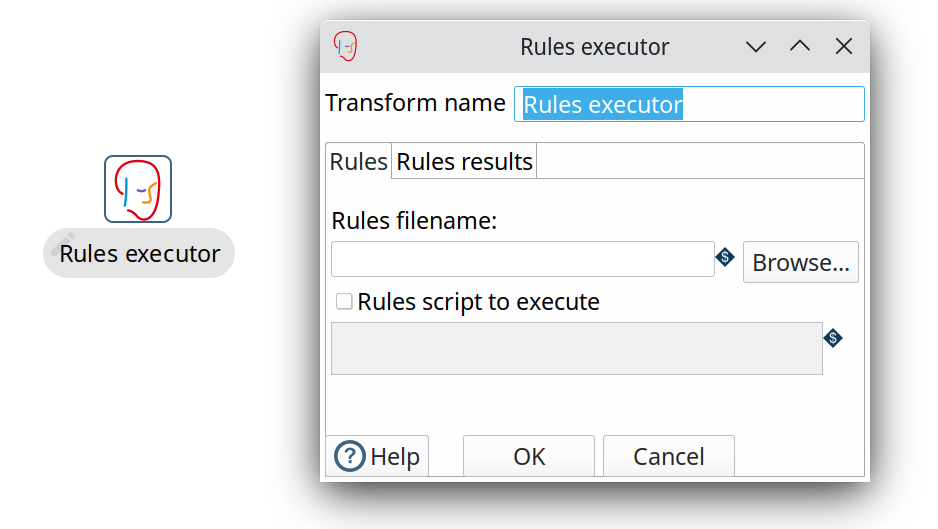Select the Rules tab

359,161
